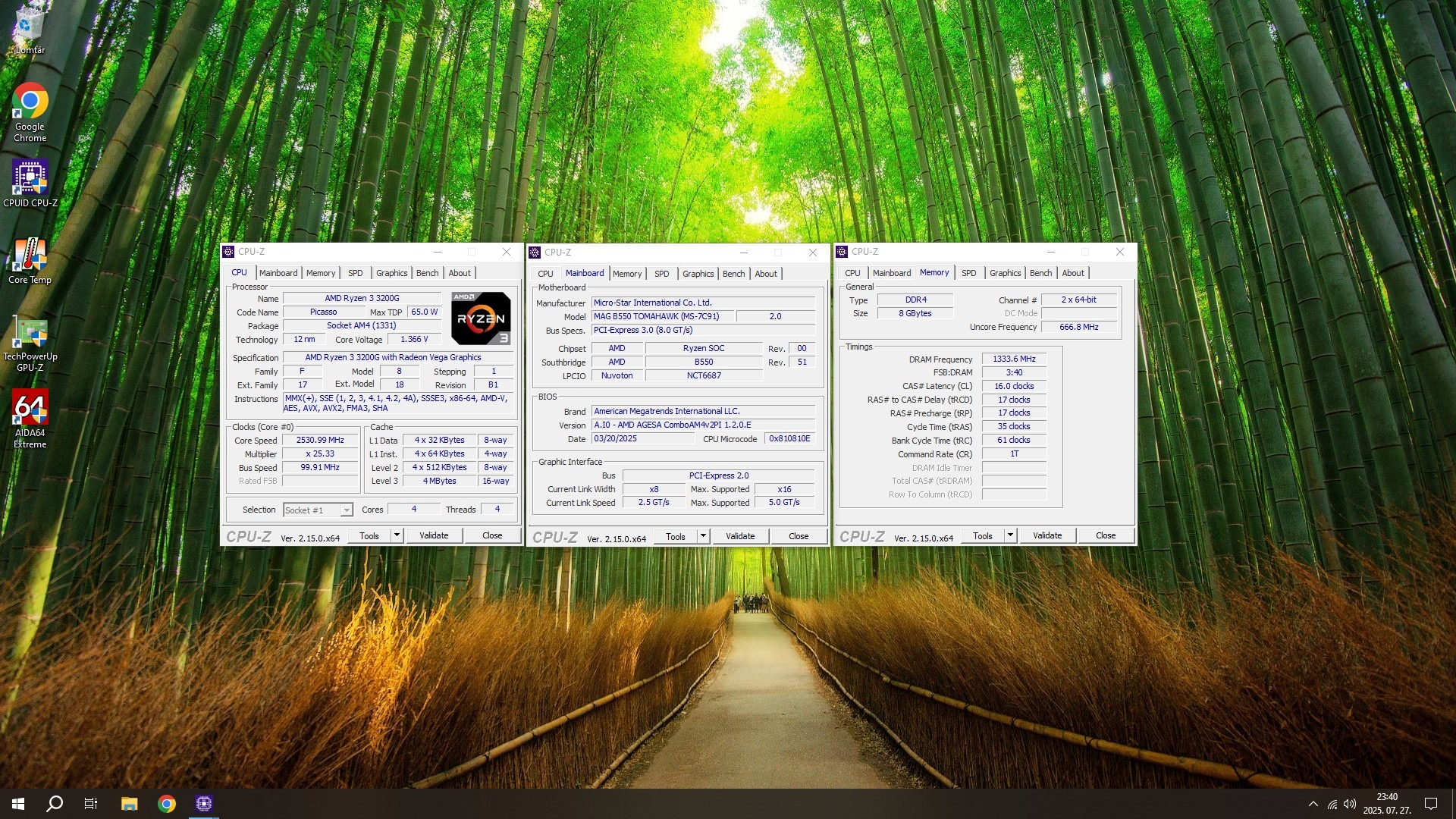
Task: Click the taskbar search magnifier icon
Action: [55, 804]
